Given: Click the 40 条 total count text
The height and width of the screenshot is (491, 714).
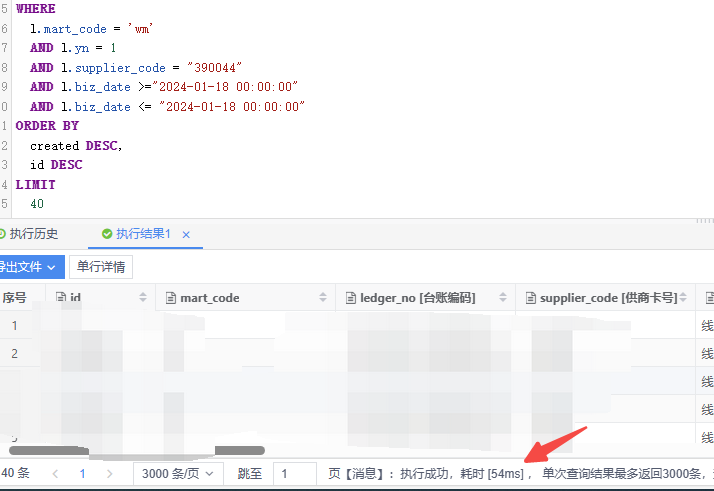Looking at the screenshot, I should coord(15,473).
